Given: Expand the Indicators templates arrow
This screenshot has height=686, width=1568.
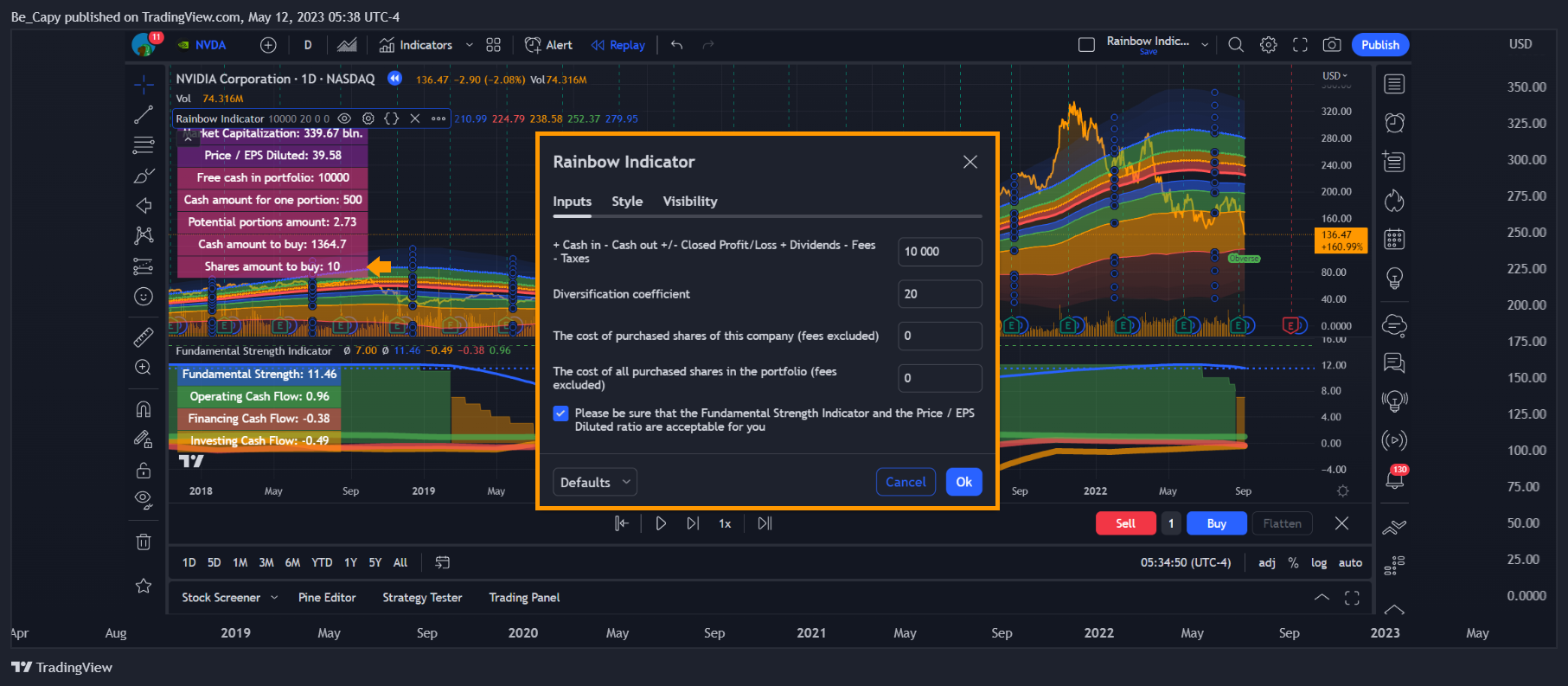Looking at the screenshot, I should tap(469, 45).
